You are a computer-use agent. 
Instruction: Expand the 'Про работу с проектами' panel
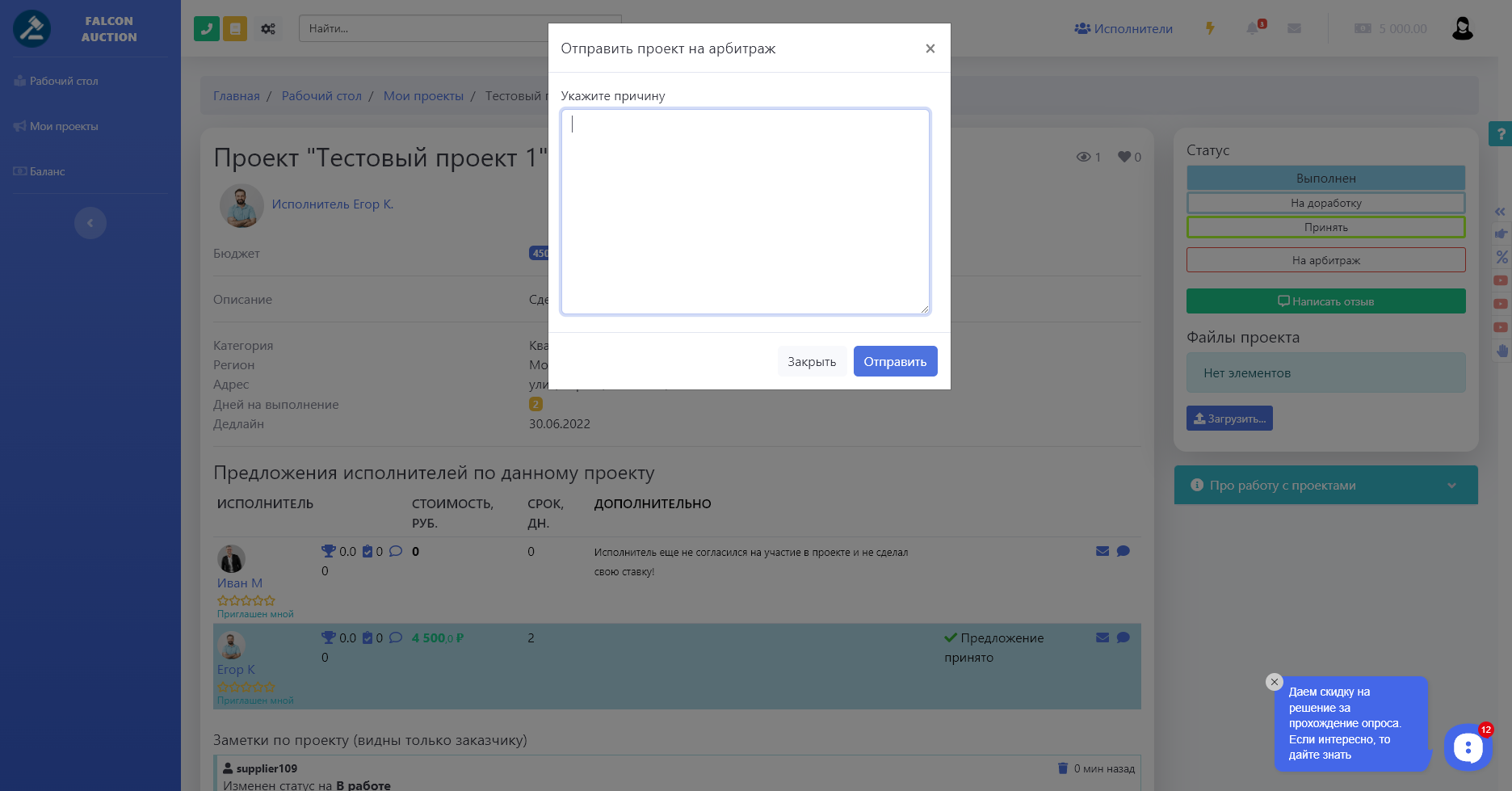click(x=1325, y=486)
